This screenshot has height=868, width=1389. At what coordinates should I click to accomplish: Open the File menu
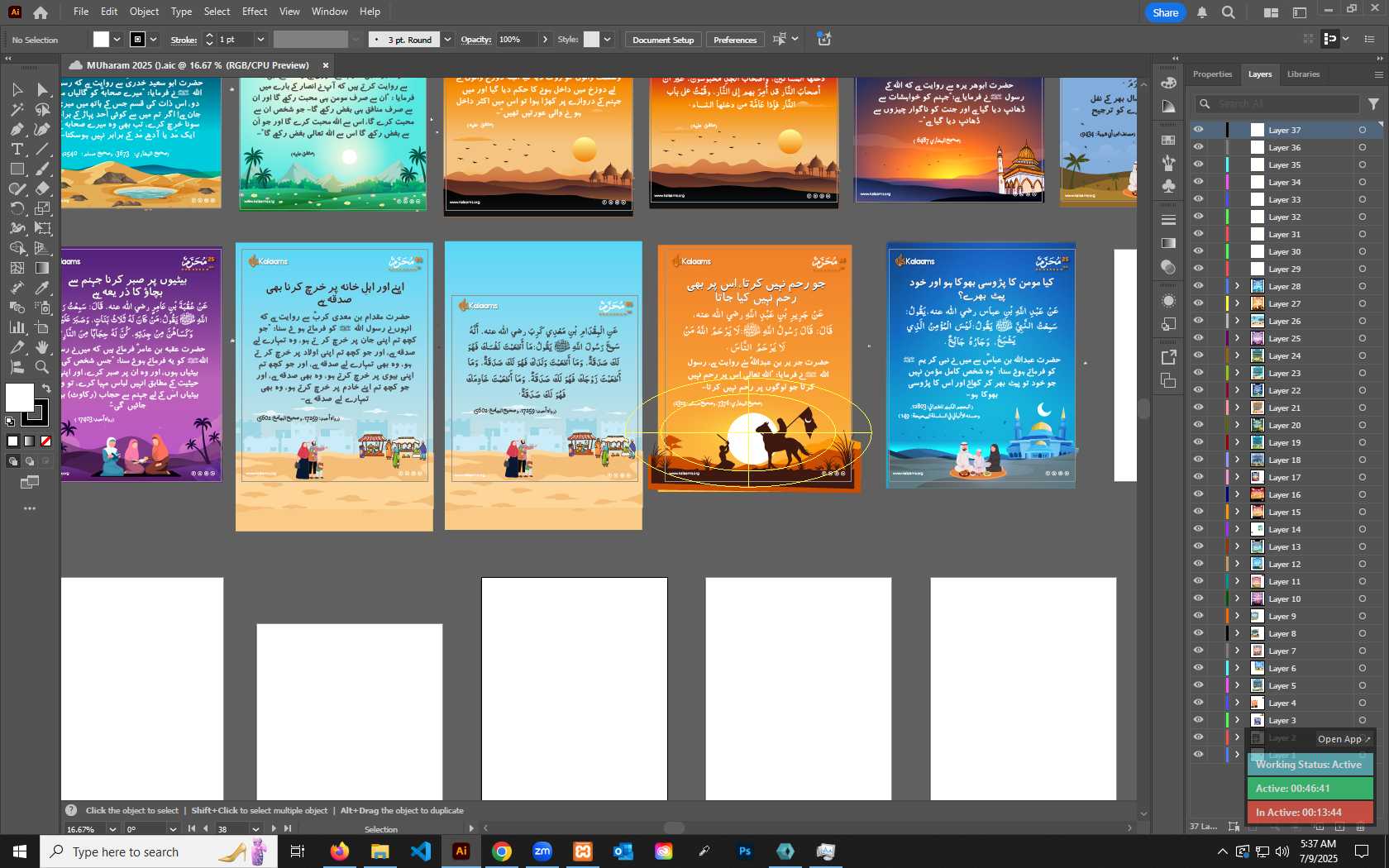pyautogui.click(x=81, y=12)
